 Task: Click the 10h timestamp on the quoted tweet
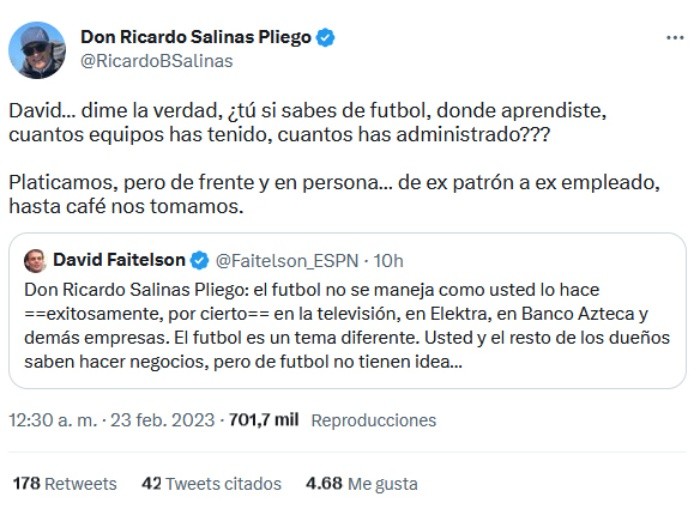(388, 261)
